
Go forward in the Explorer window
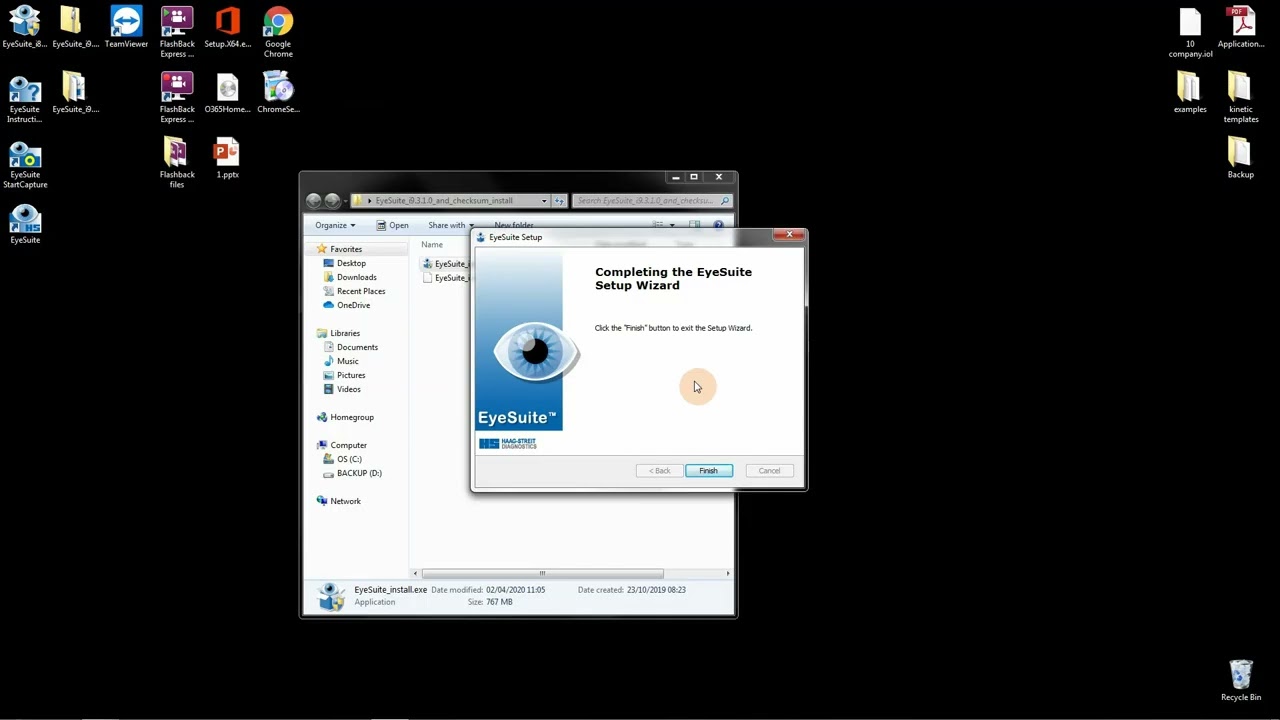(332, 200)
